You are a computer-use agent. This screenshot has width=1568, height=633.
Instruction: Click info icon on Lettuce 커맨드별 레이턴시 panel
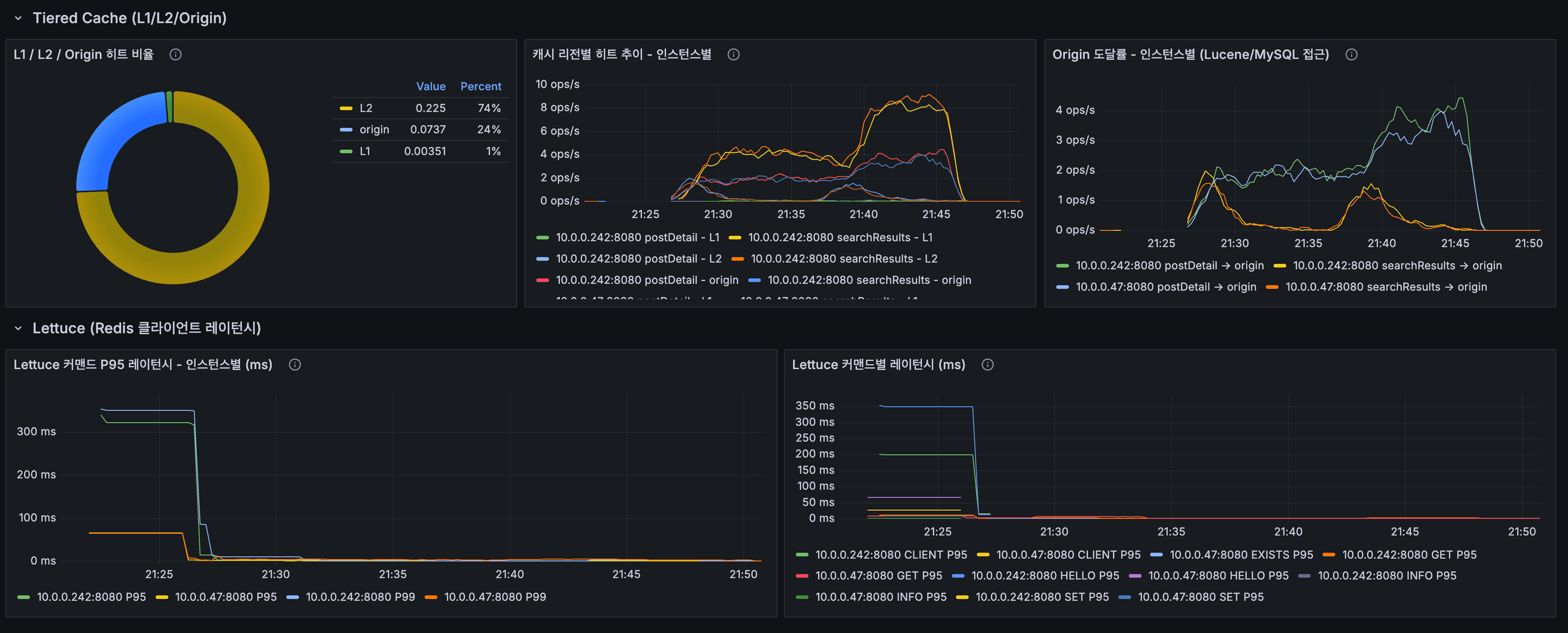(x=987, y=365)
